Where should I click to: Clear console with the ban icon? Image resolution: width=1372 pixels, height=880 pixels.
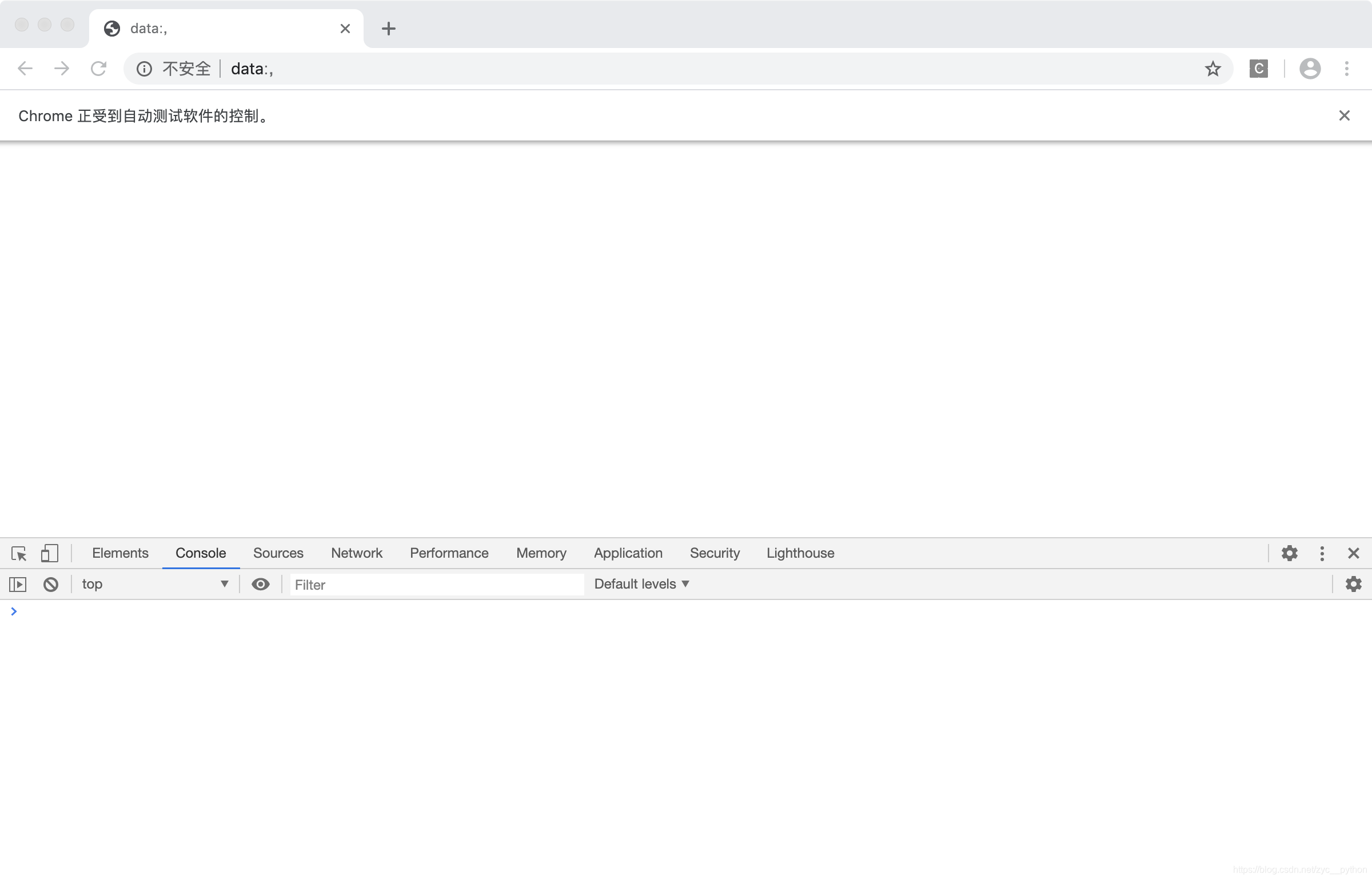coord(51,584)
